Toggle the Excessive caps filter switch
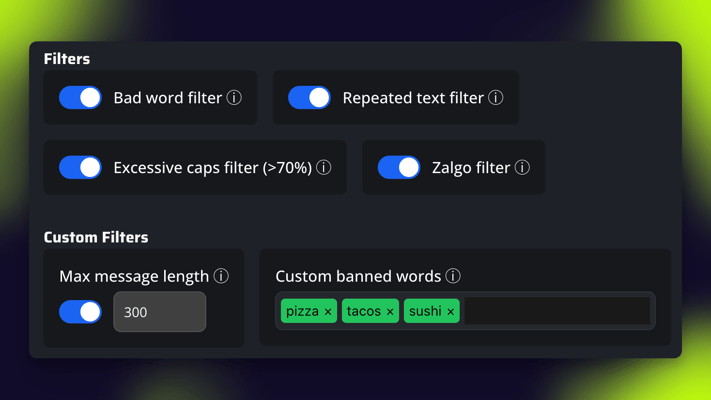The image size is (711, 400). click(x=80, y=168)
